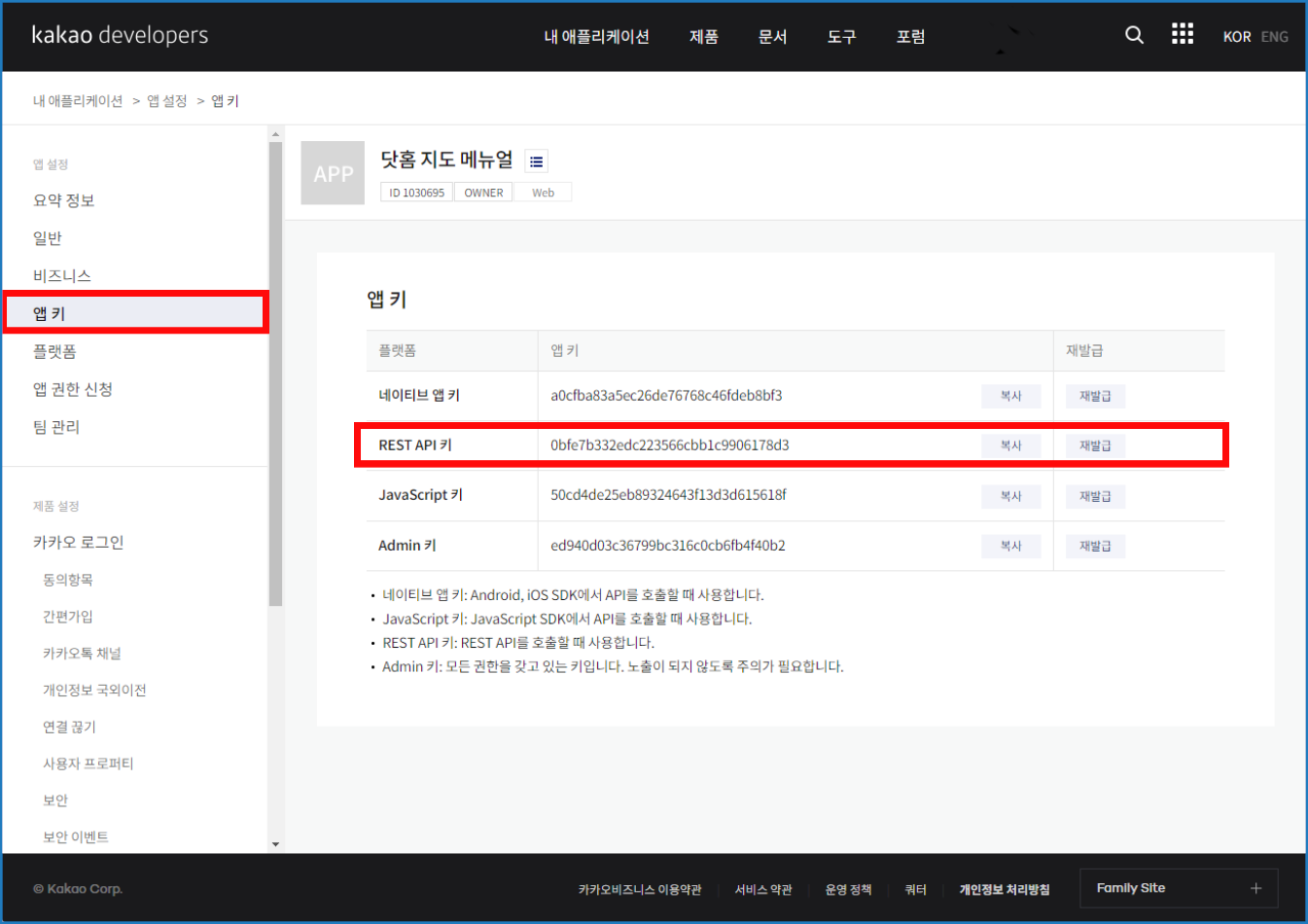Copy the 네이티브 앱 키 value
The height and width of the screenshot is (924, 1308).
coord(1010,396)
